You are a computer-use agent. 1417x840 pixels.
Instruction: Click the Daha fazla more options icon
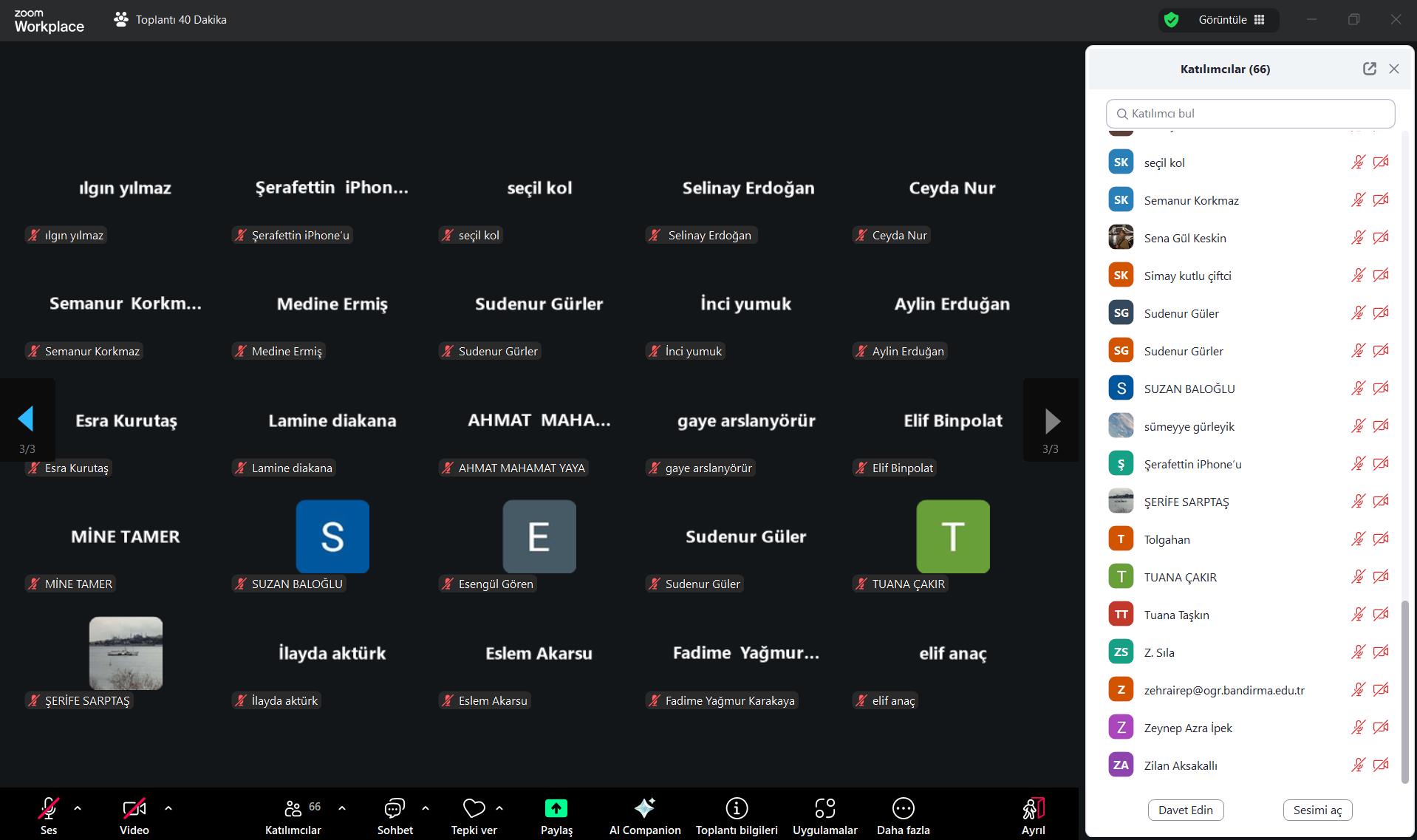[903, 808]
